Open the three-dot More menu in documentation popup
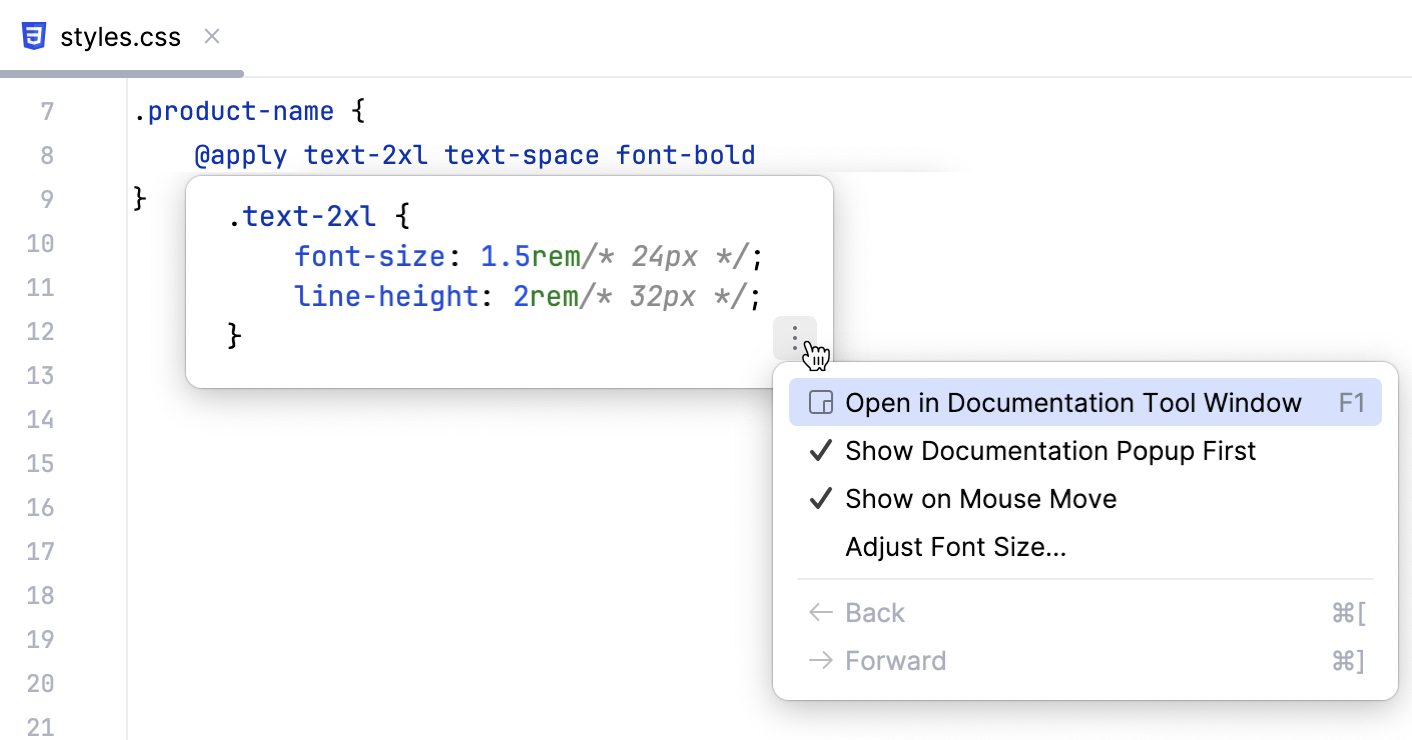The height and width of the screenshot is (740, 1412). coord(795,338)
